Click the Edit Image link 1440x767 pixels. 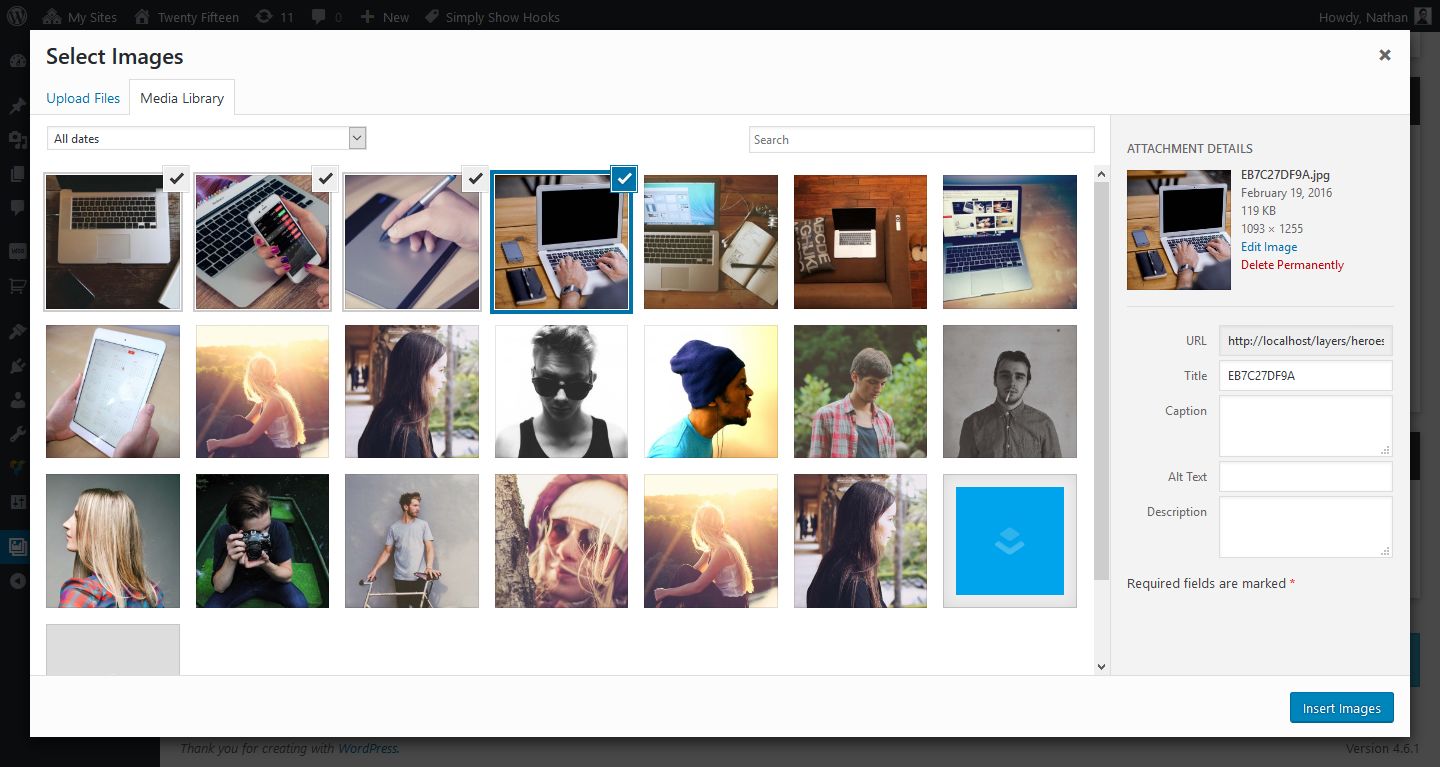click(1269, 247)
